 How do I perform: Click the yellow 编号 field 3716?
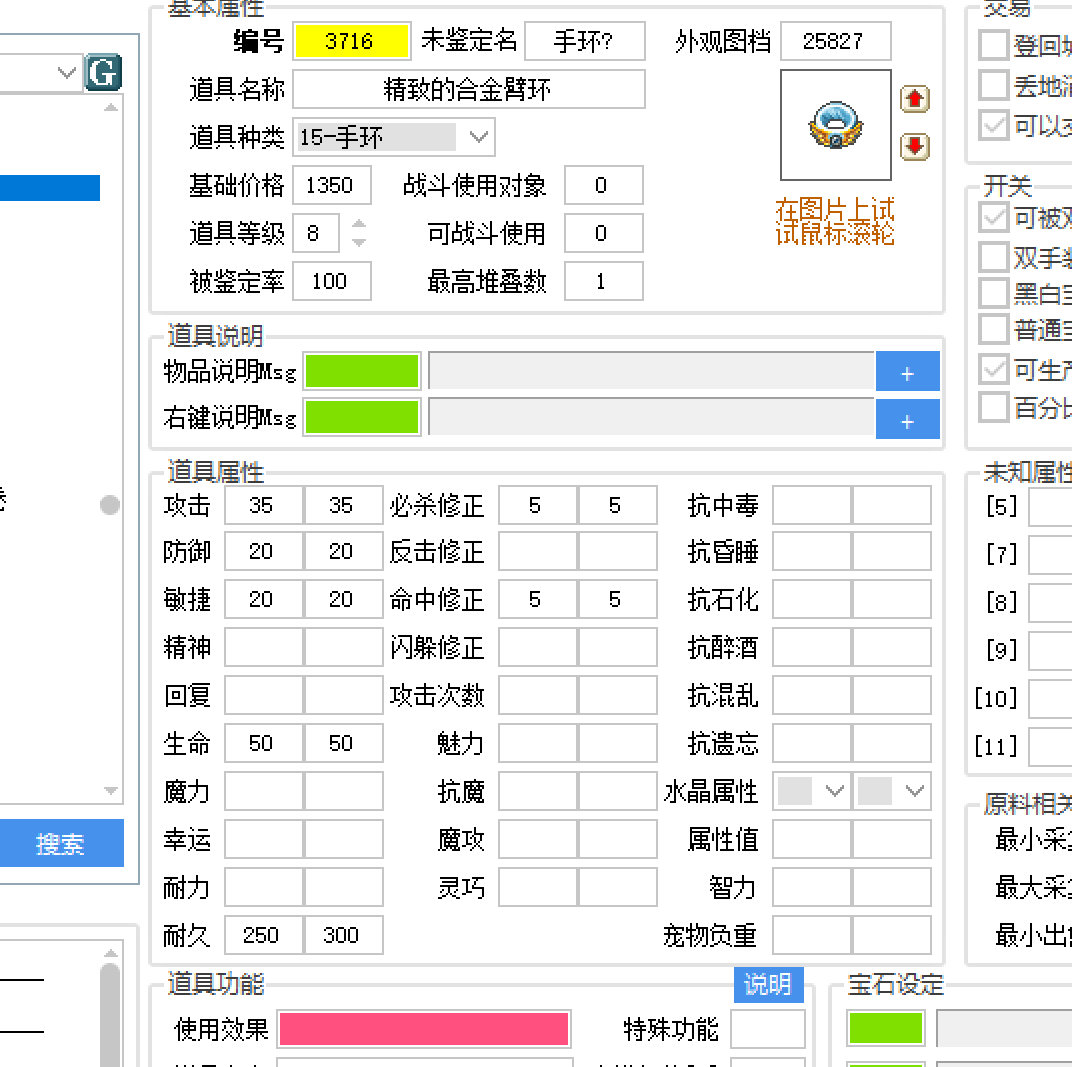point(351,41)
